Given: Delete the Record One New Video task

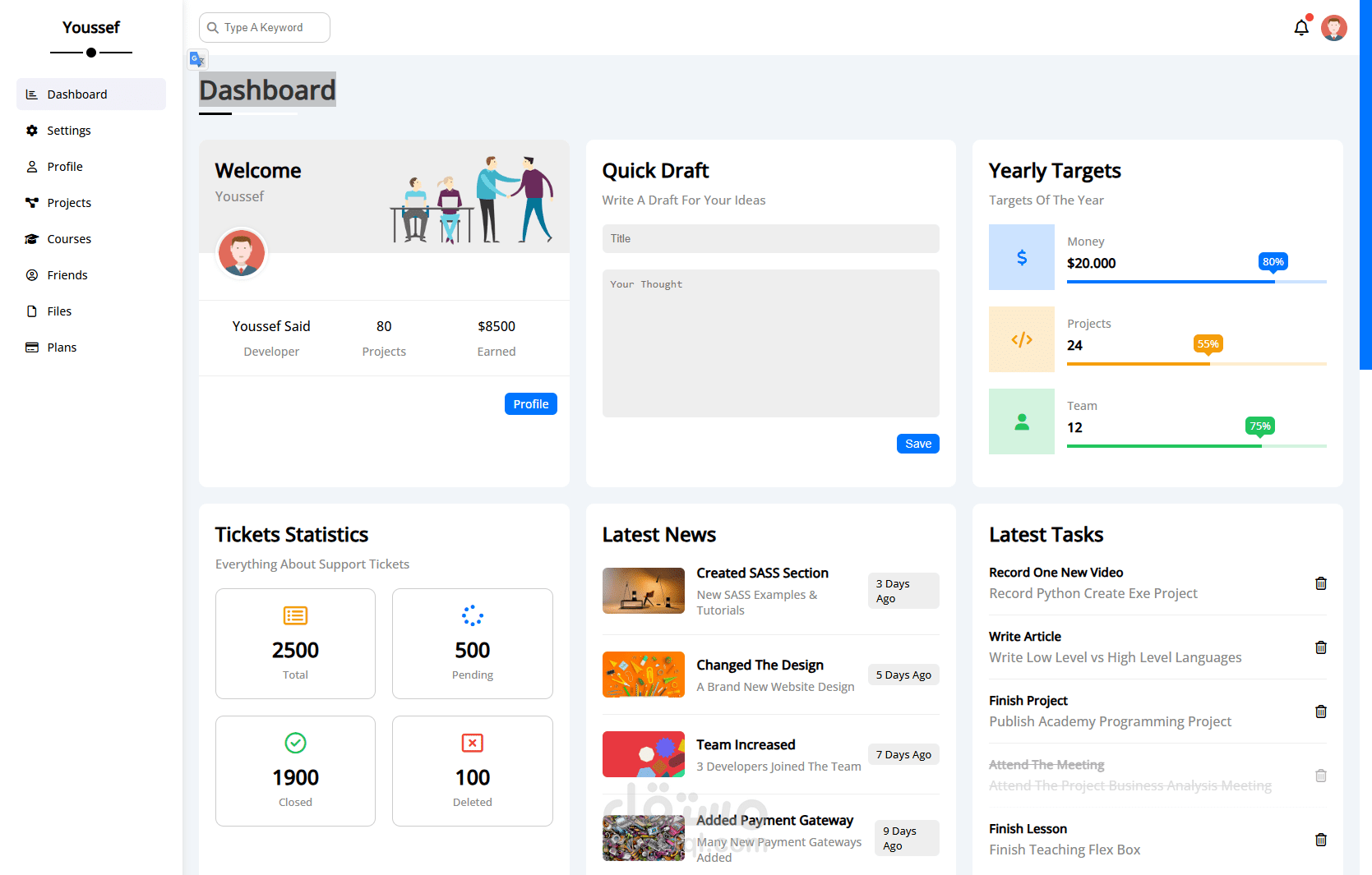Looking at the screenshot, I should pyautogui.click(x=1321, y=583).
